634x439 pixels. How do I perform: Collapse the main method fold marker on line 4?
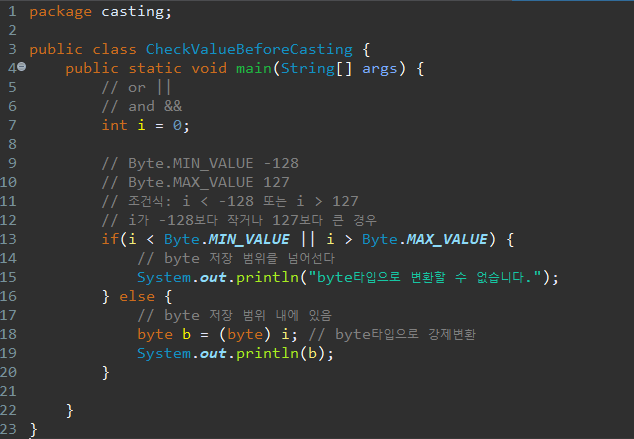pos(22,67)
